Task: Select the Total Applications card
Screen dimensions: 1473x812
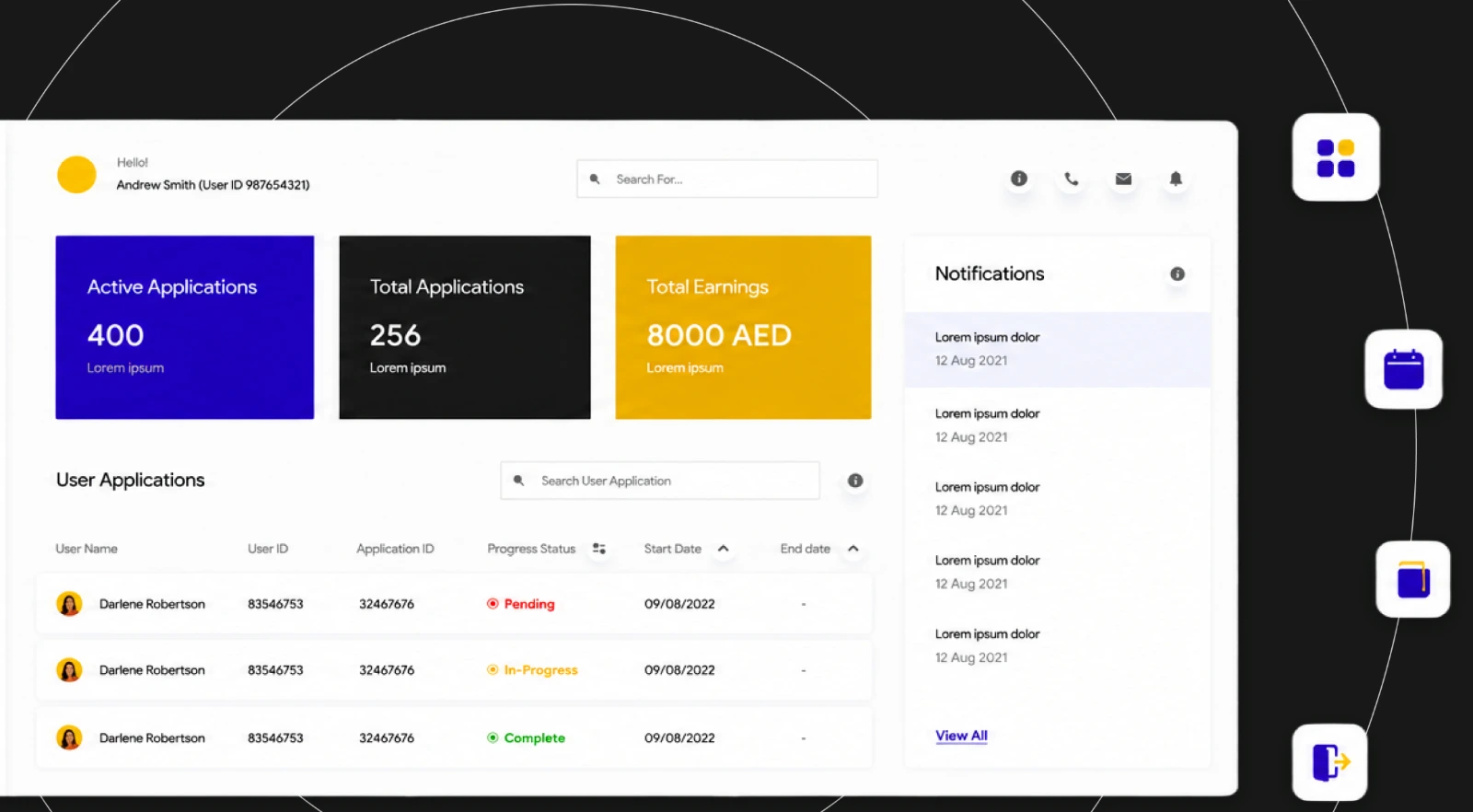Action: pos(465,328)
